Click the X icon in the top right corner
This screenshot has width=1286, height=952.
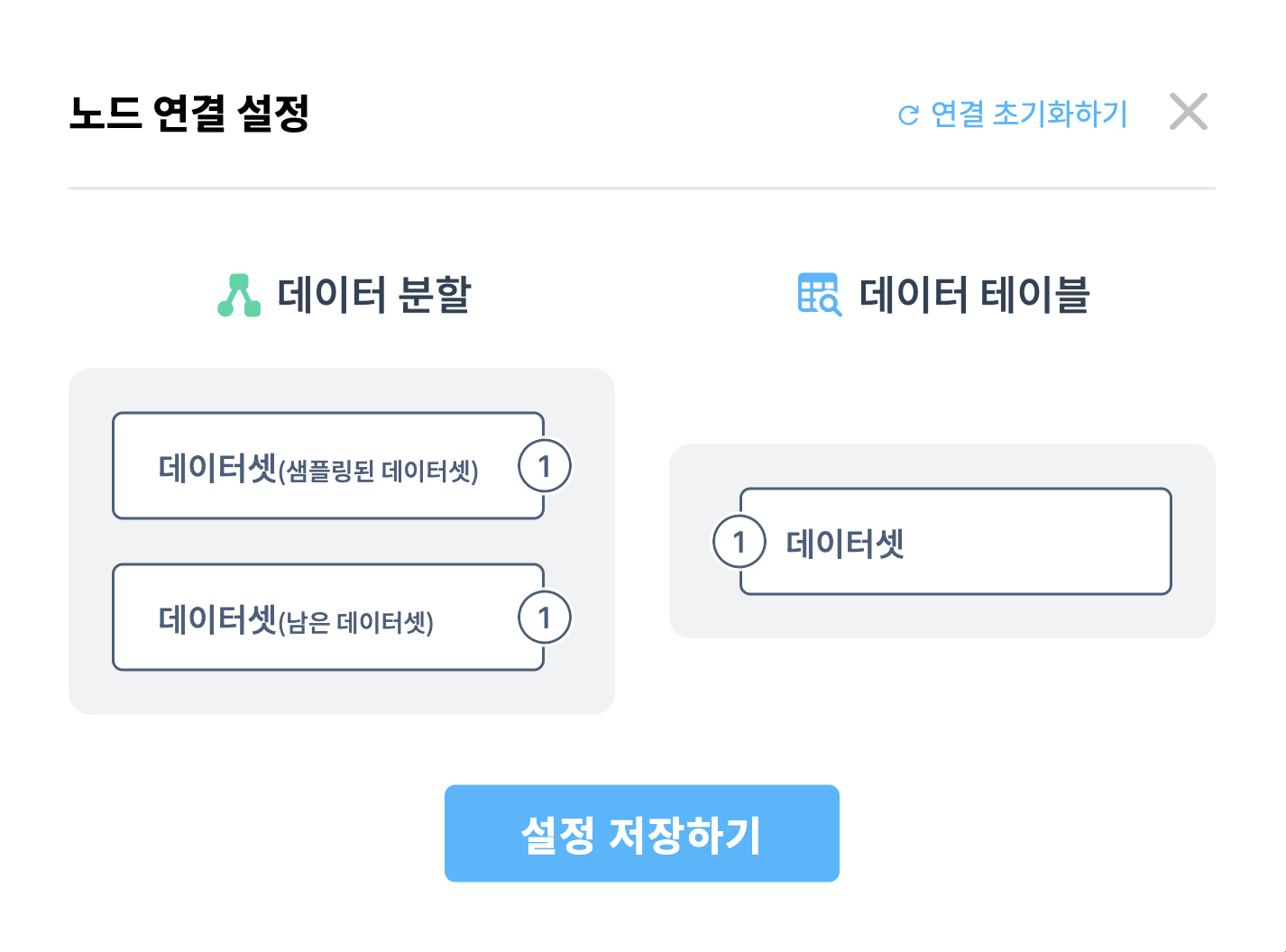pyautogui.click(x=1189, y=111)
